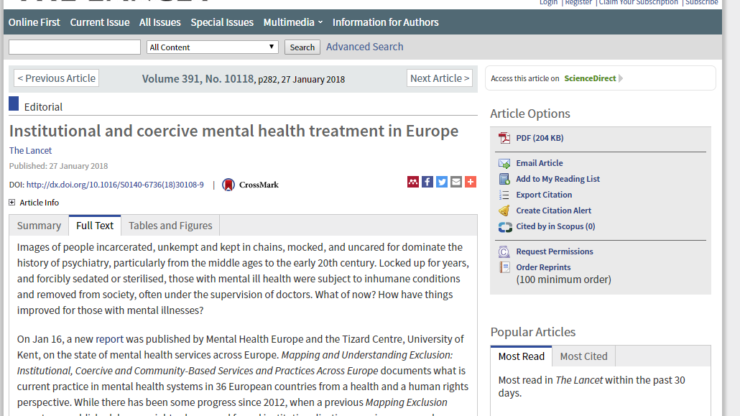Open Online First menu item
Image resolution: width=740 pixels, height=416 pixels.
click(x=34, y=22)
